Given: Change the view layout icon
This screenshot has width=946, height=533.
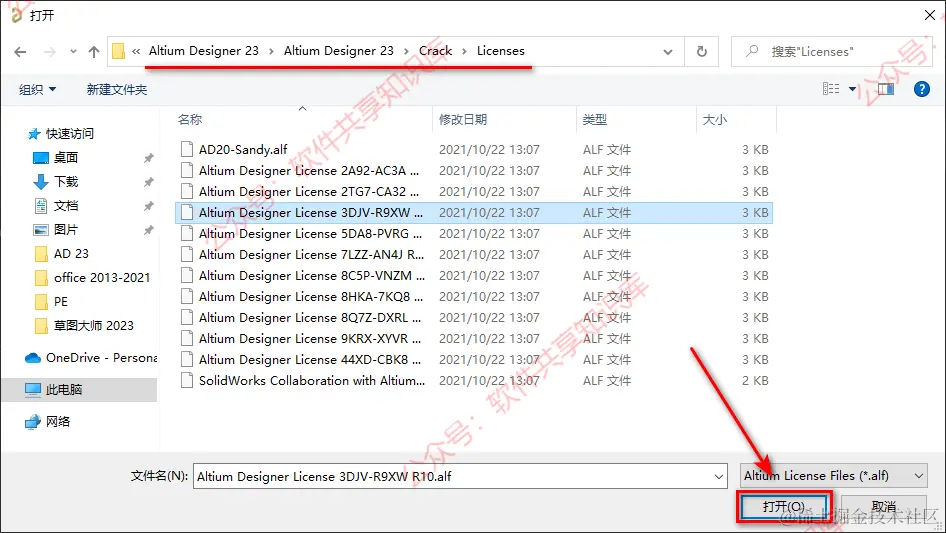Looking at the screenshot, I should (831, 89).
